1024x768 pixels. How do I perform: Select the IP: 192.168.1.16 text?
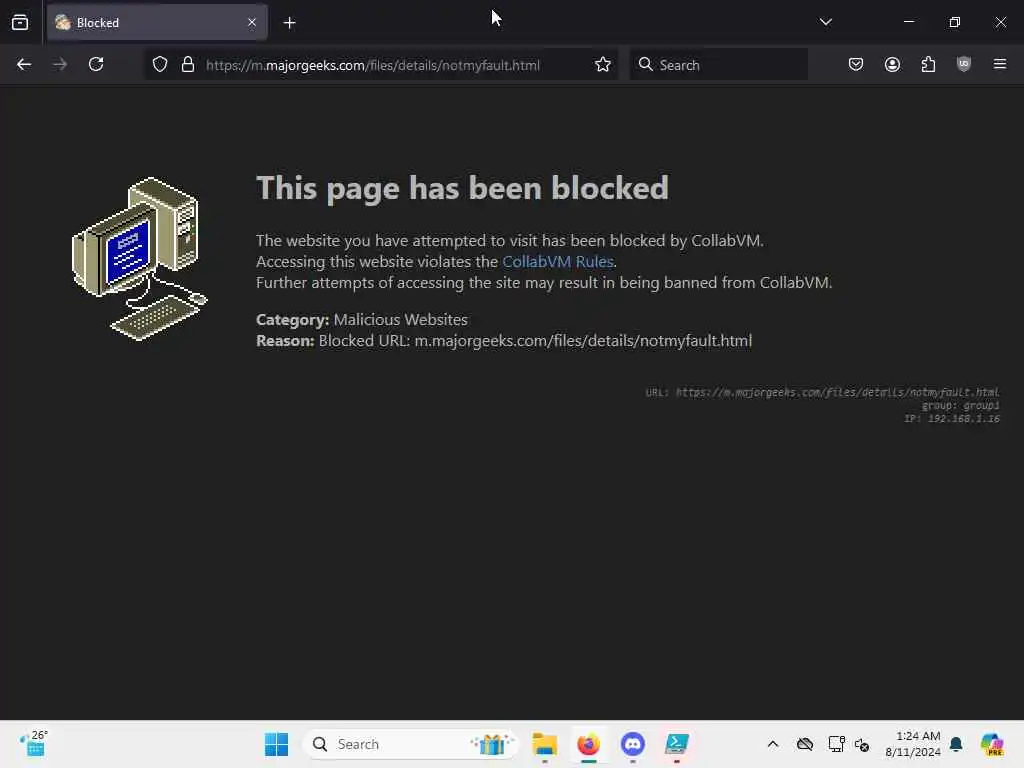(952, 419)
